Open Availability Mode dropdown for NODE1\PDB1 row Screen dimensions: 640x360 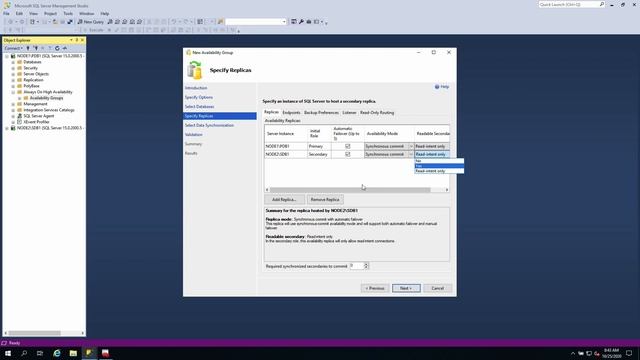click(x=411, y=146)
